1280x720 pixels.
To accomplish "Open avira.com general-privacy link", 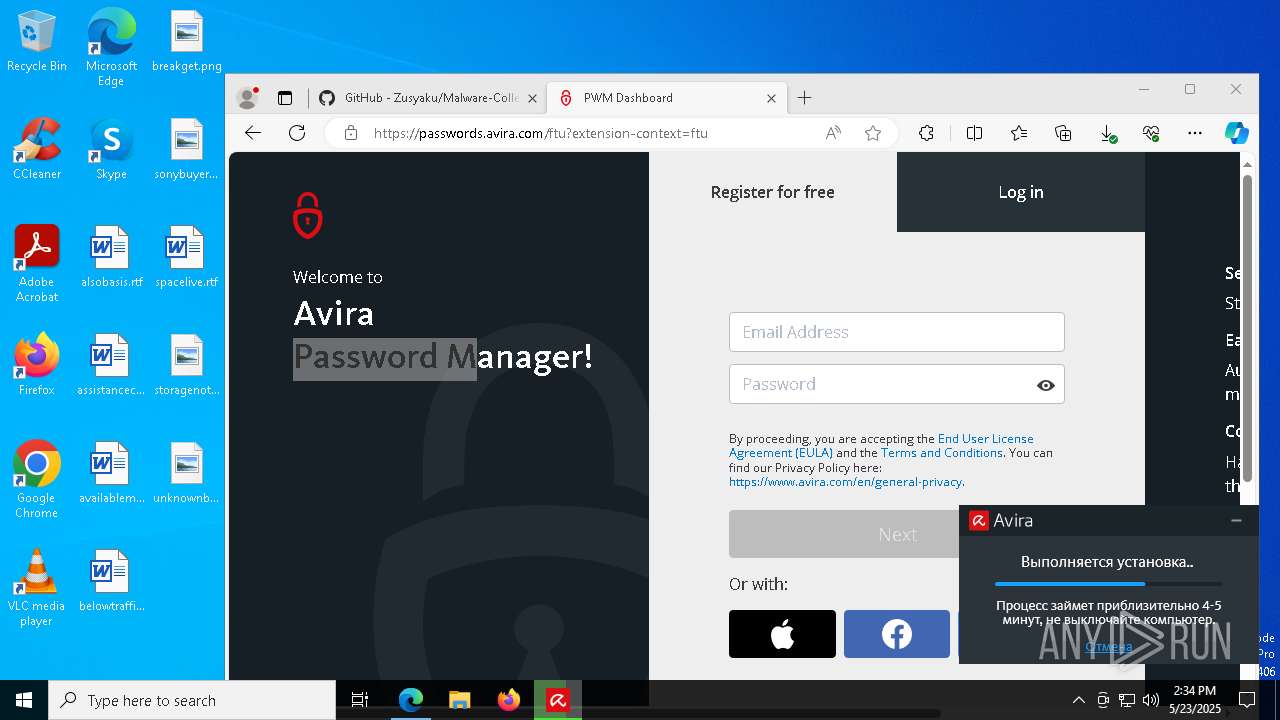I will point(846,482).
